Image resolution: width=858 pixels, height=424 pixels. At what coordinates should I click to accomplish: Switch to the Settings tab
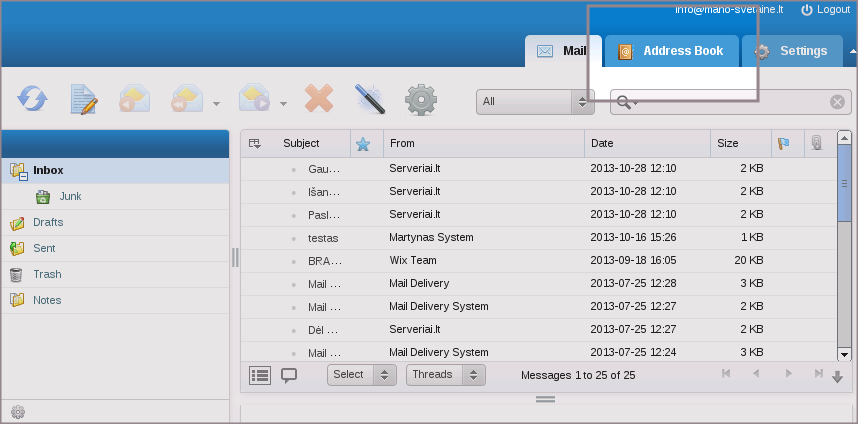(791, 51)
